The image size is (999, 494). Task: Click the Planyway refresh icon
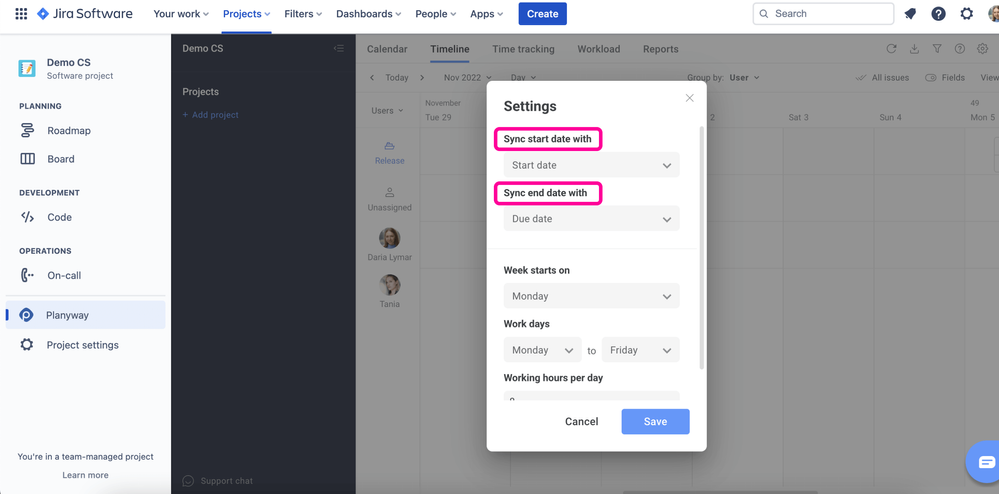click(891, 48)
